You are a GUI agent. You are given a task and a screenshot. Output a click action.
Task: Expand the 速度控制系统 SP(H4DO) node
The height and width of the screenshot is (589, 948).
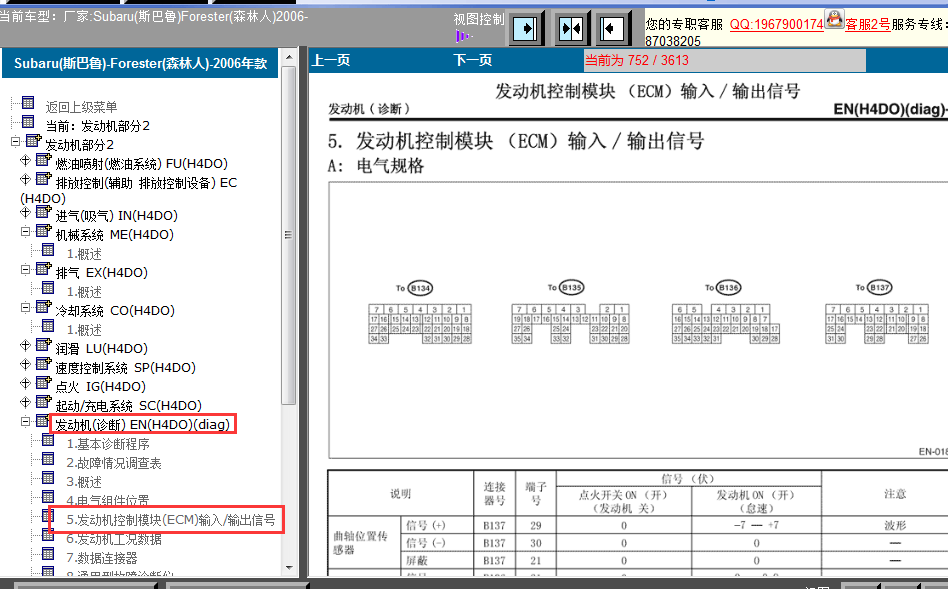coord(25,364)
